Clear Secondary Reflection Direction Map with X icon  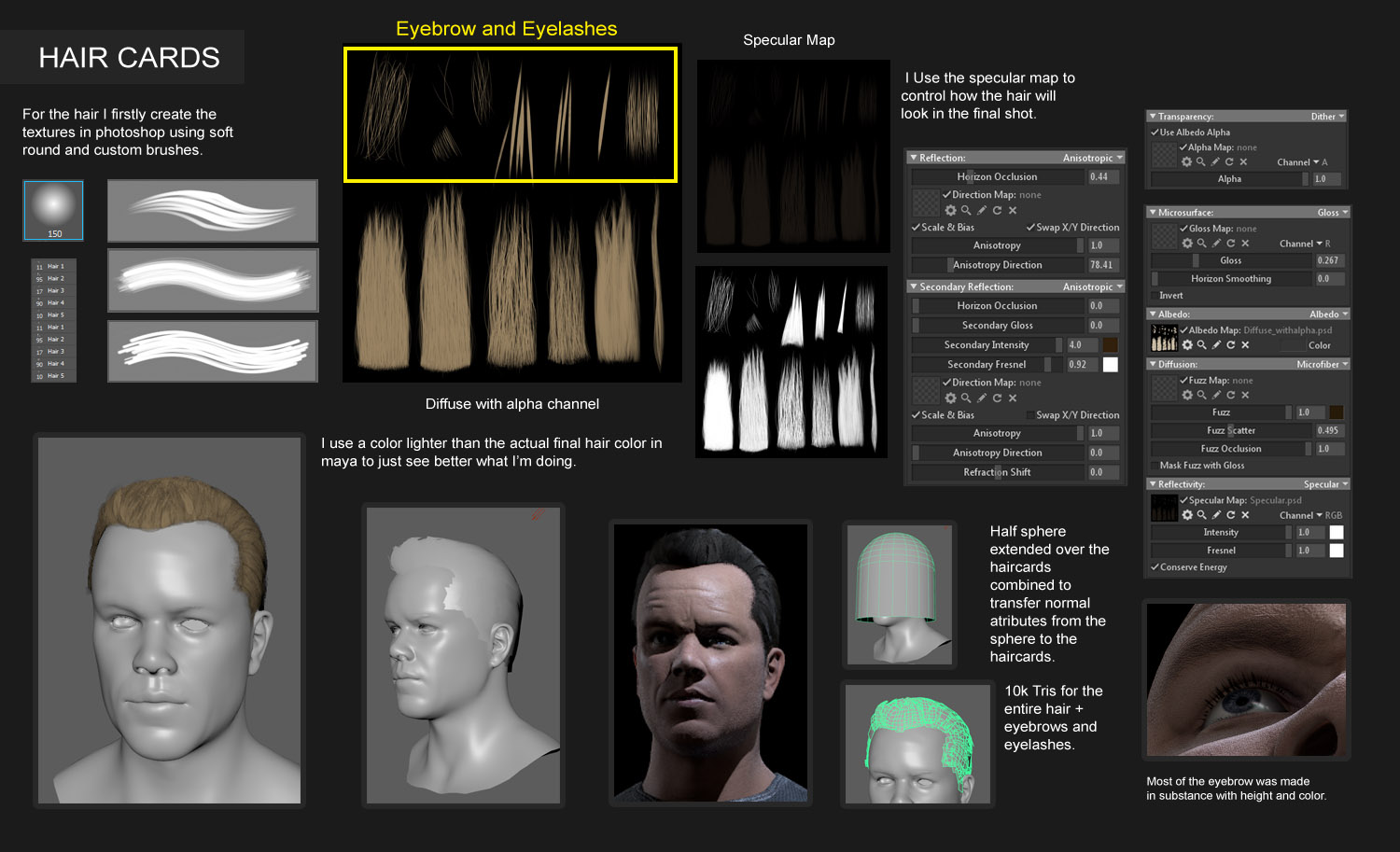(1012, 398)
